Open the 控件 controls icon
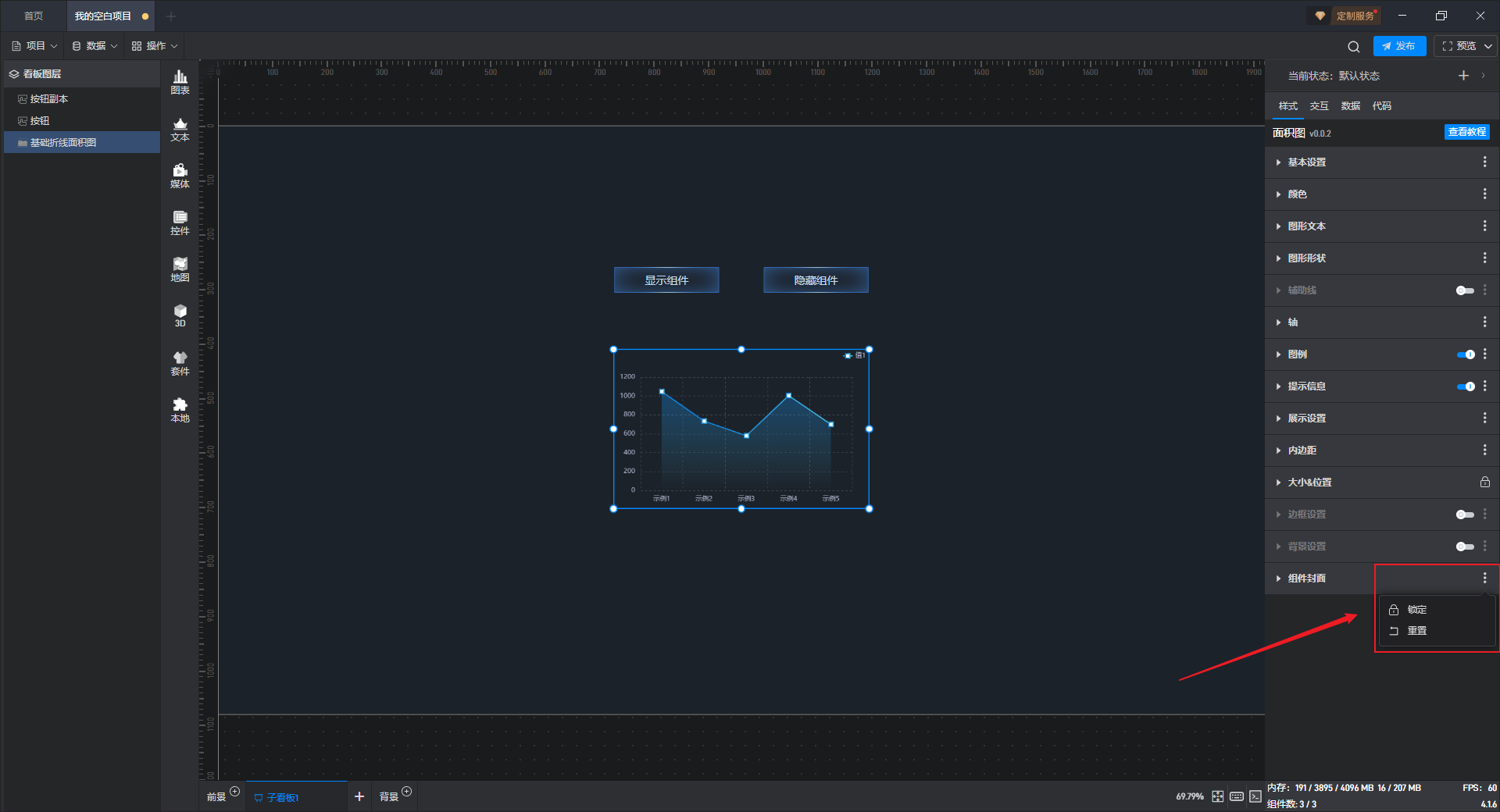The image size is (1500, 812). click(180, 222)
